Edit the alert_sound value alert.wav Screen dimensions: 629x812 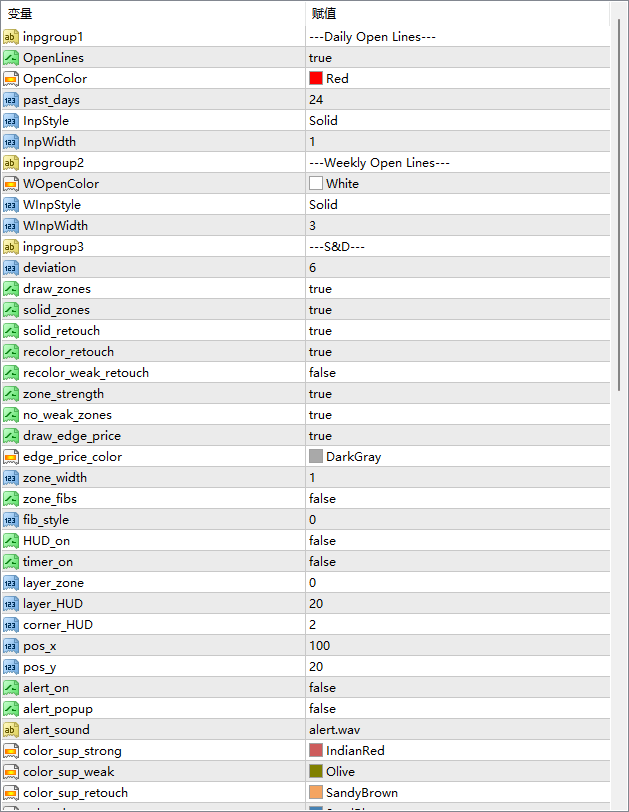click(x=458, y=730)
